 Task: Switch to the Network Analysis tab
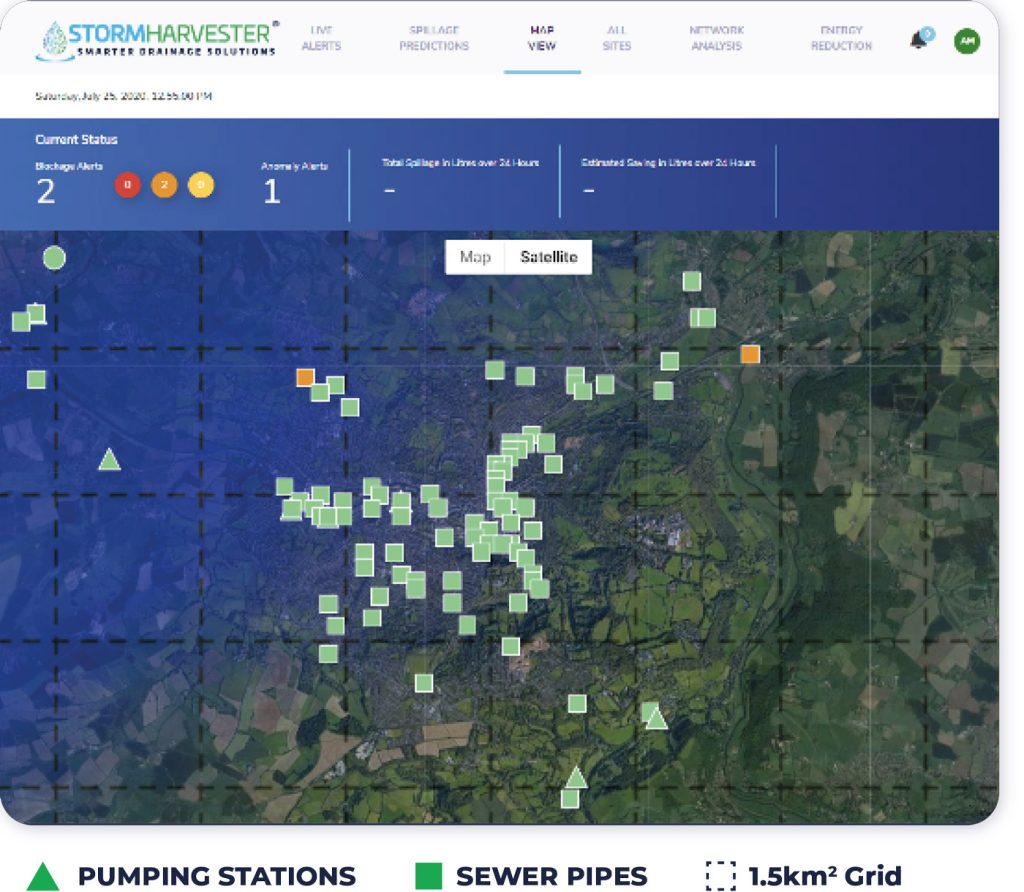716,39
